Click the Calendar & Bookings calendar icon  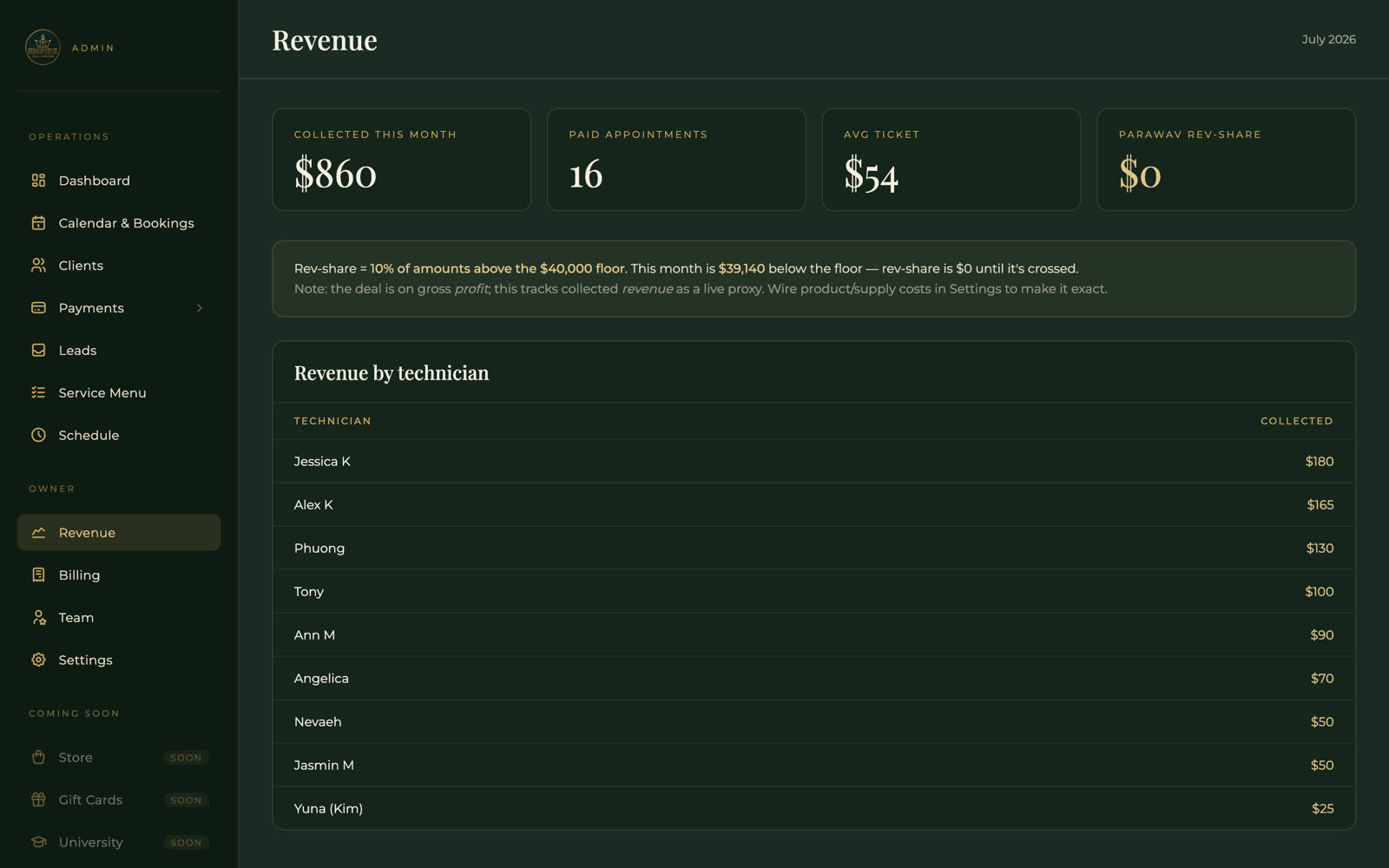pos(38,223)
